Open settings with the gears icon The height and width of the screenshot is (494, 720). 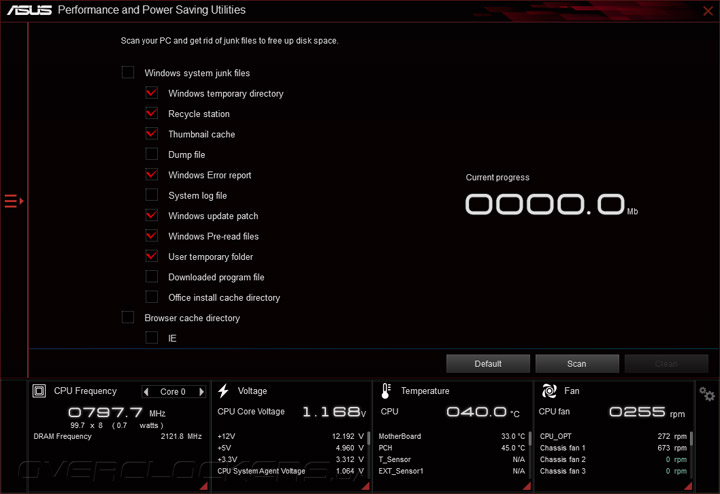[707, 394]
